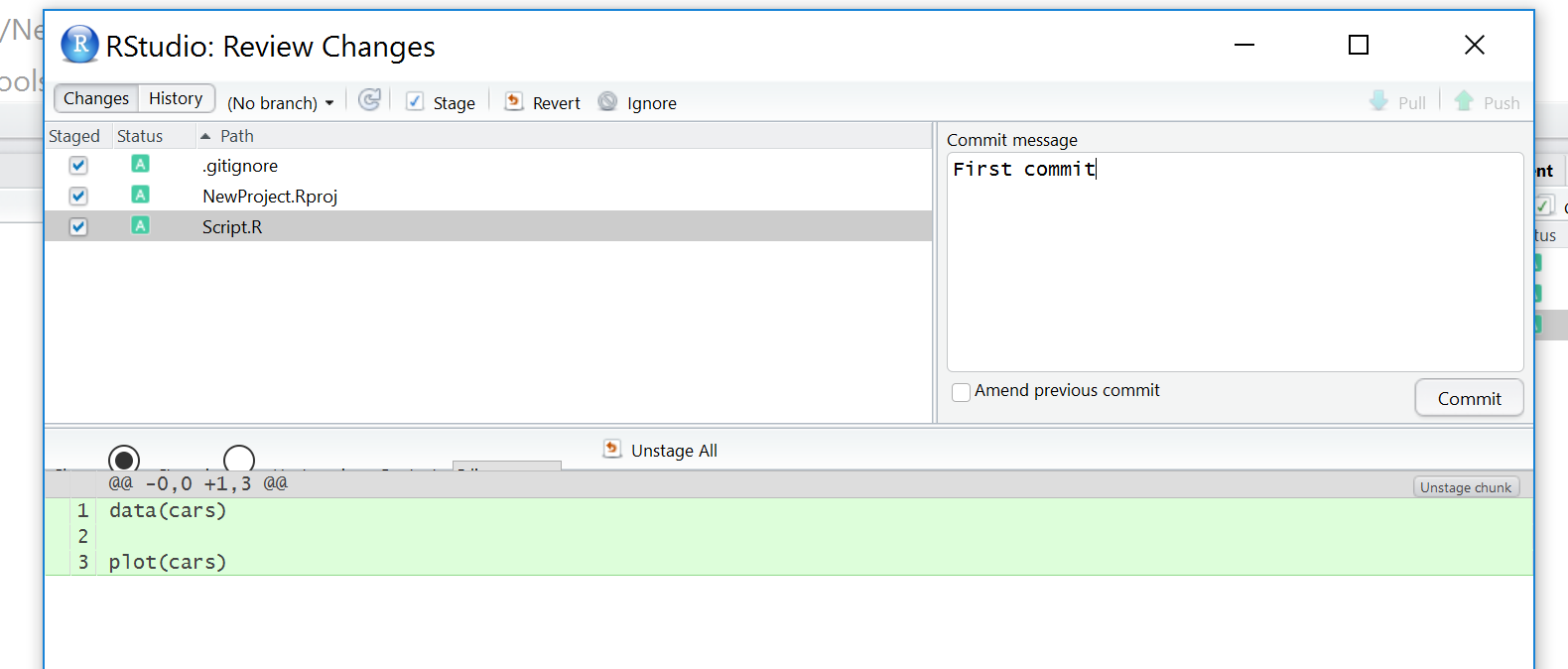Toggle the sort arrow on Path column
1568x669 pixels.
(x=205, y=136)
